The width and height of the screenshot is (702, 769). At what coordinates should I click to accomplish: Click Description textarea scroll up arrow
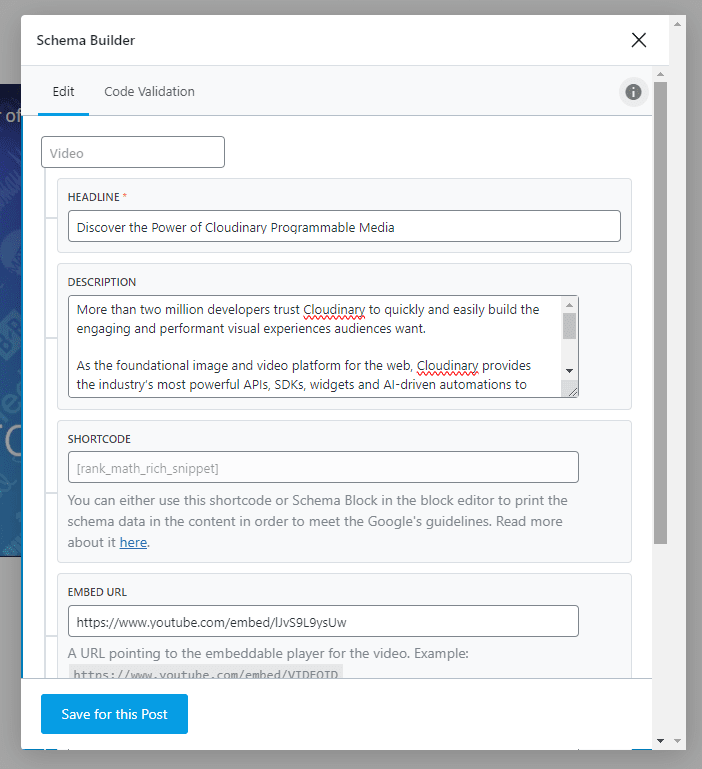pyautogui.click(x=569, y=305)
